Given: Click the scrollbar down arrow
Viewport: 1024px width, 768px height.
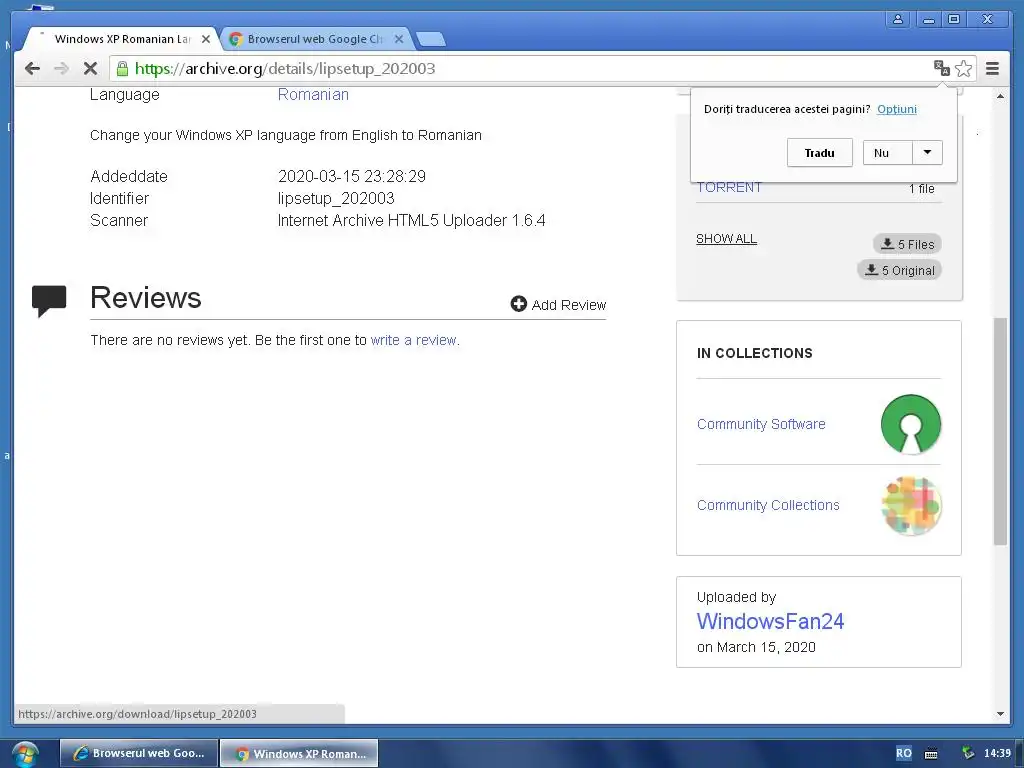Looking at the screenshot, I should coord(1000,714).
